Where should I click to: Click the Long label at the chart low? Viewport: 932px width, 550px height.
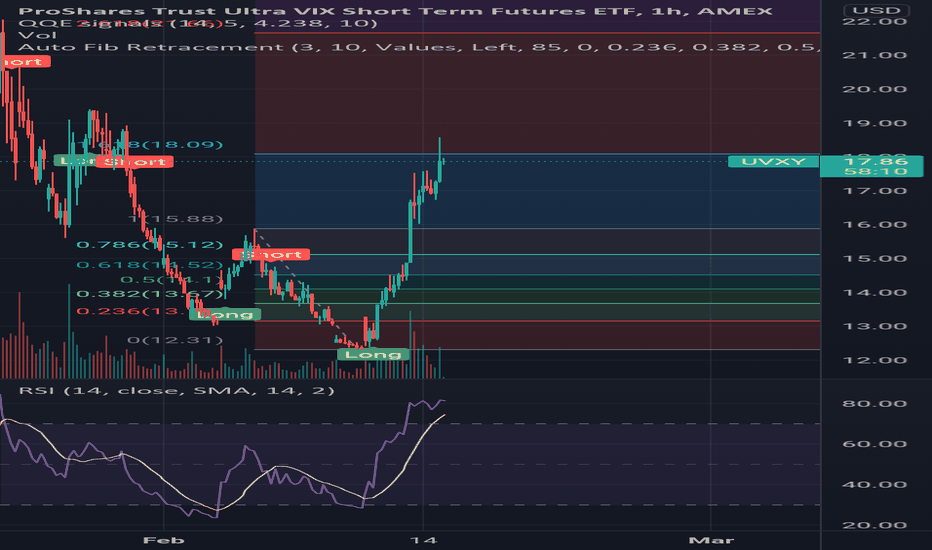tap(373, 354)
